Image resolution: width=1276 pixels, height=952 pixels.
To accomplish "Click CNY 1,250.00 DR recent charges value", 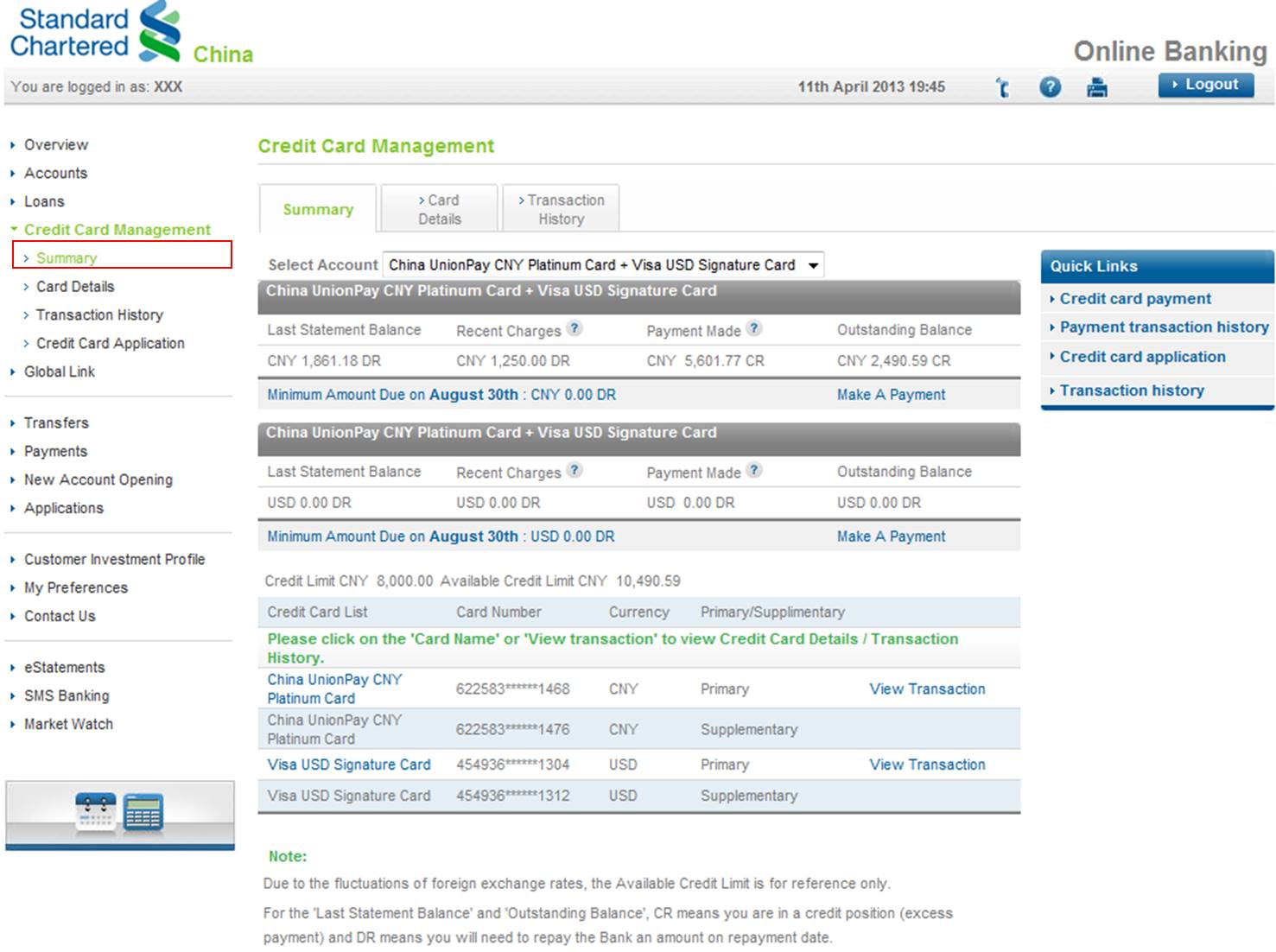I will point(512,361).
